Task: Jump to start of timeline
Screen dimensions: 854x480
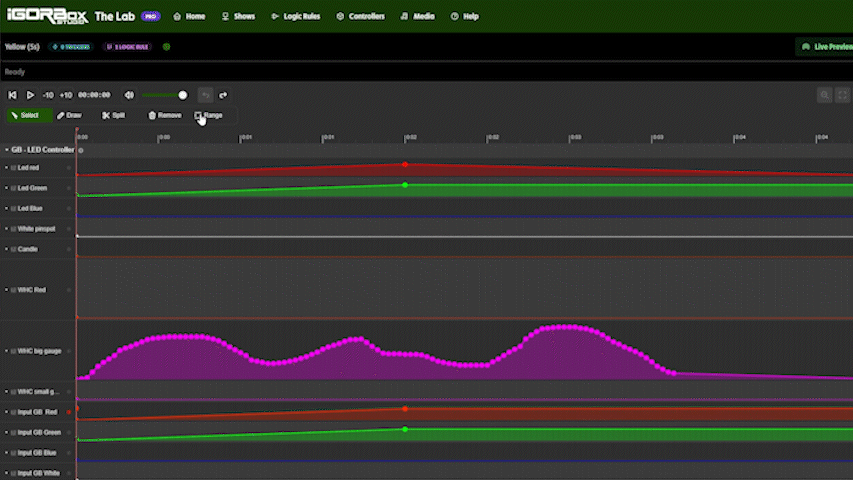Action: (x=12, y=95)
